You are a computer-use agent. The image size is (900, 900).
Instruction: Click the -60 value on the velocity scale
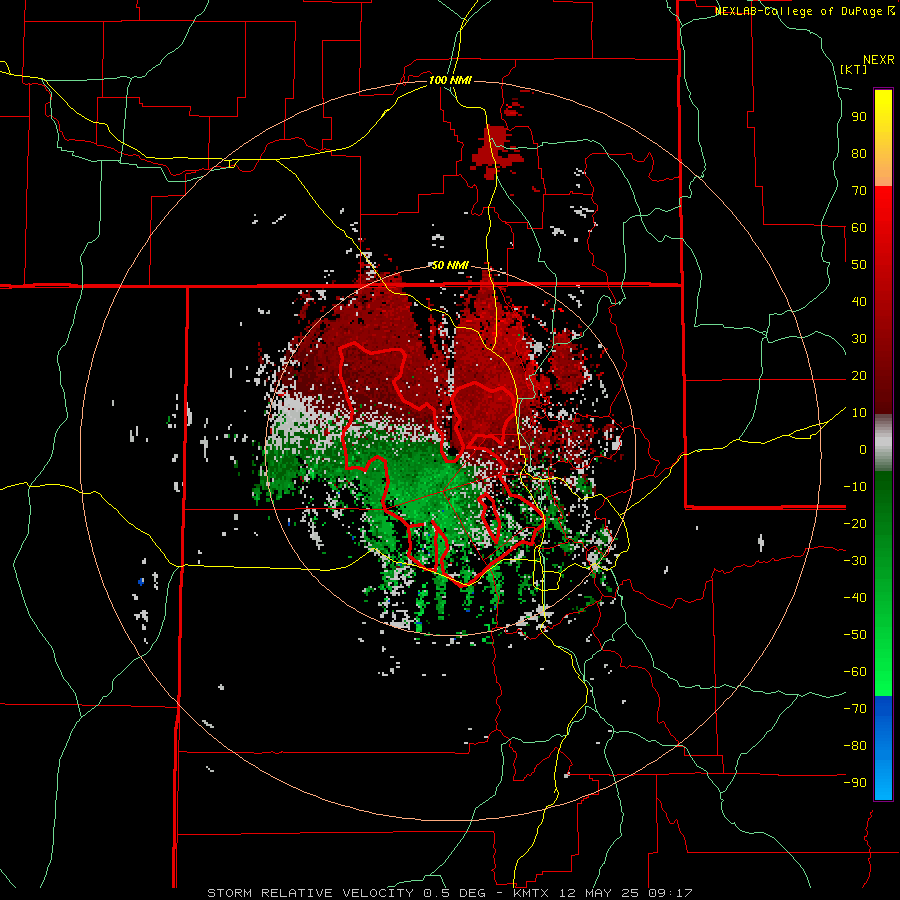click(855, 672)
